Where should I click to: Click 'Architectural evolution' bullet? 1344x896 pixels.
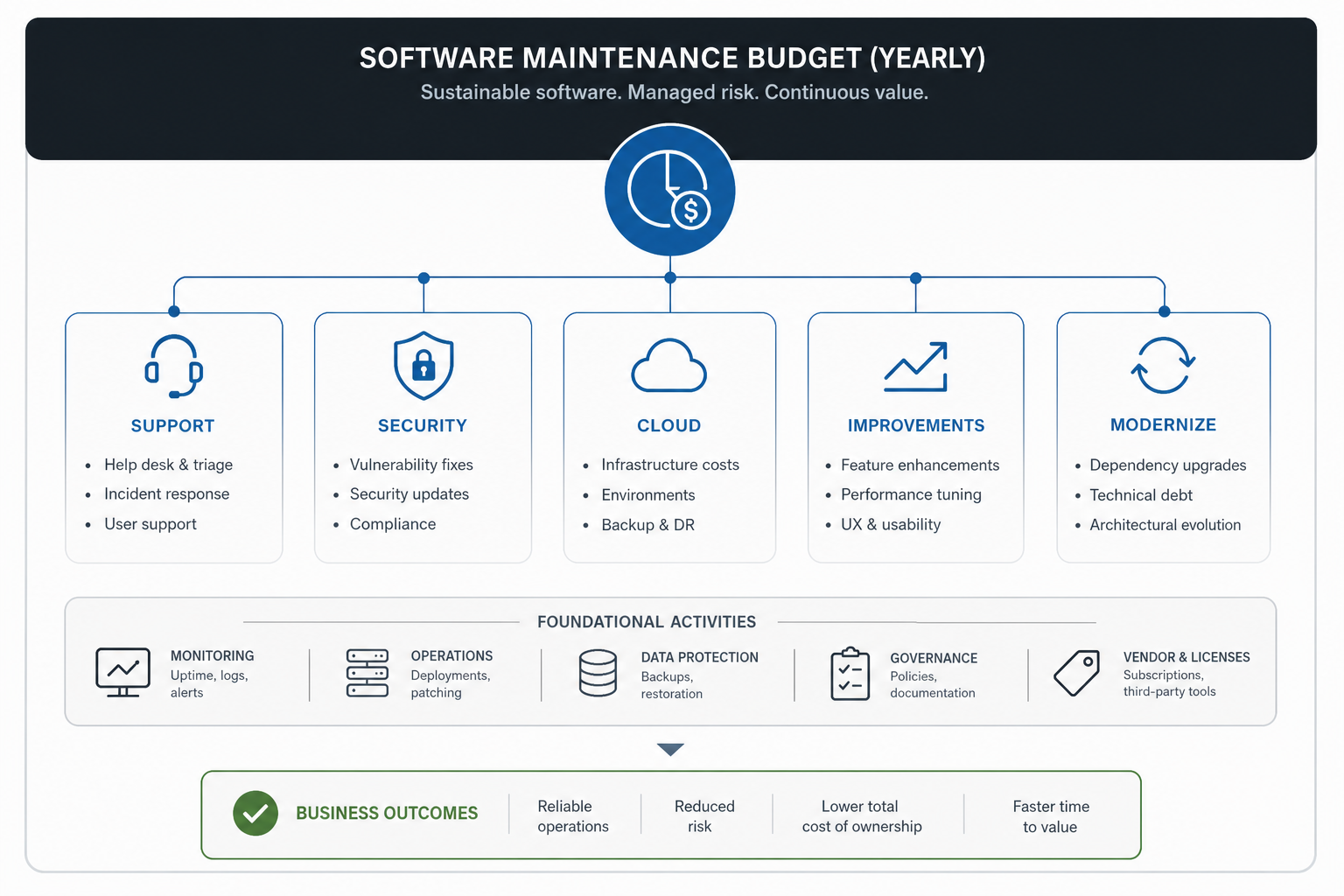tap(1165, 525)
